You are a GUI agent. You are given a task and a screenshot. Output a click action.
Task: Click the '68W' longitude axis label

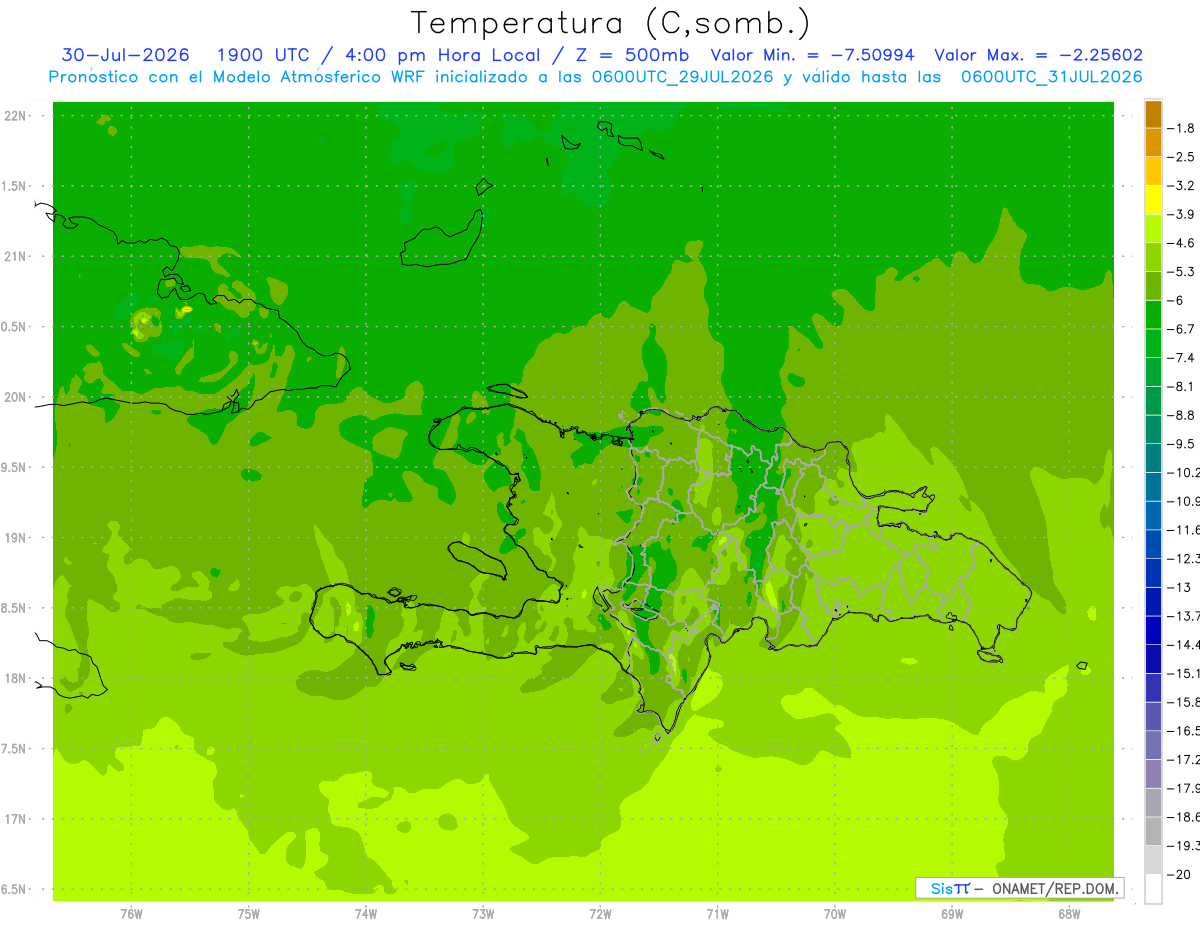(1069, 914)
